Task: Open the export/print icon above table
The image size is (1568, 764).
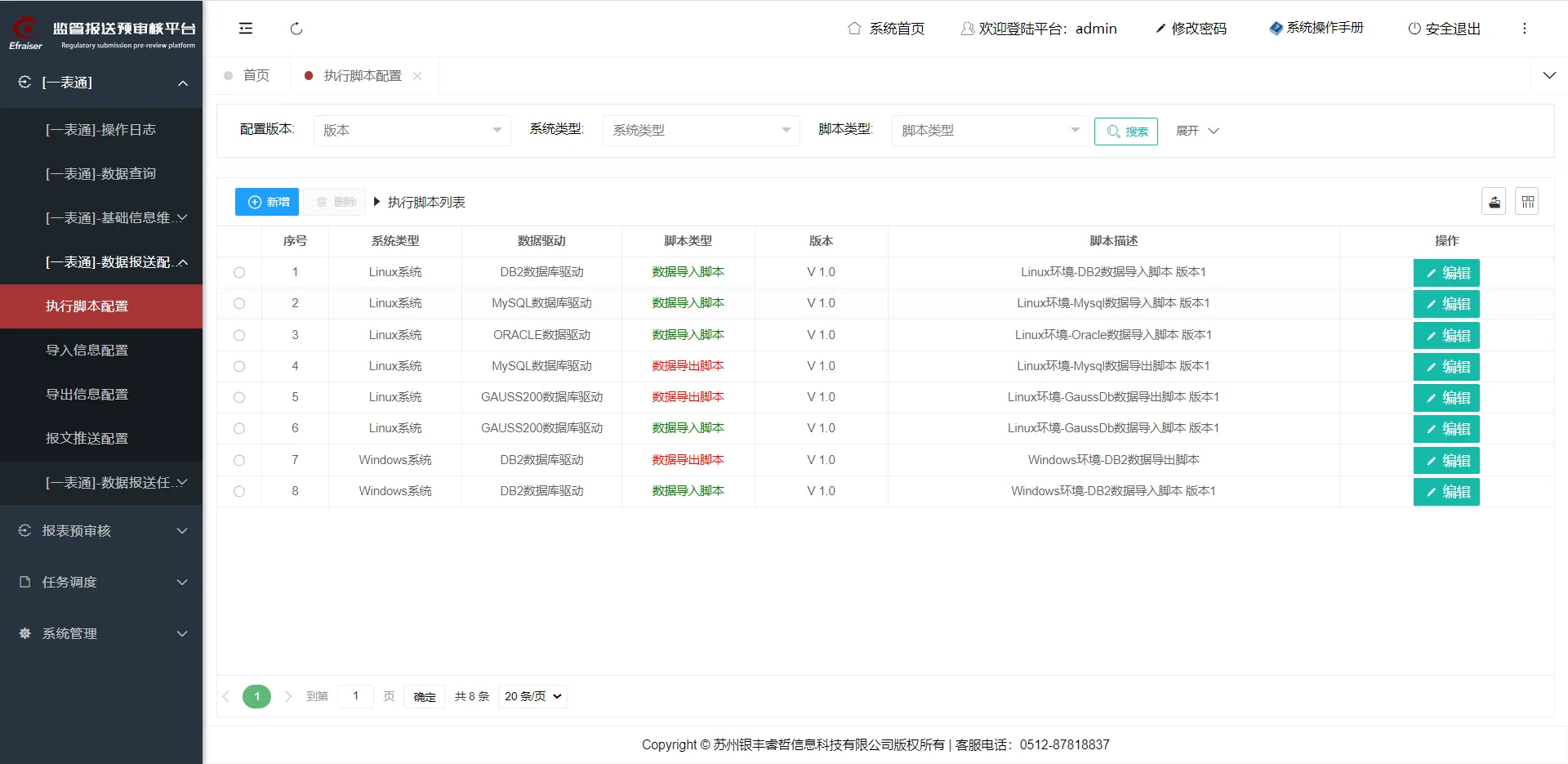Action: click(1494, 202)
